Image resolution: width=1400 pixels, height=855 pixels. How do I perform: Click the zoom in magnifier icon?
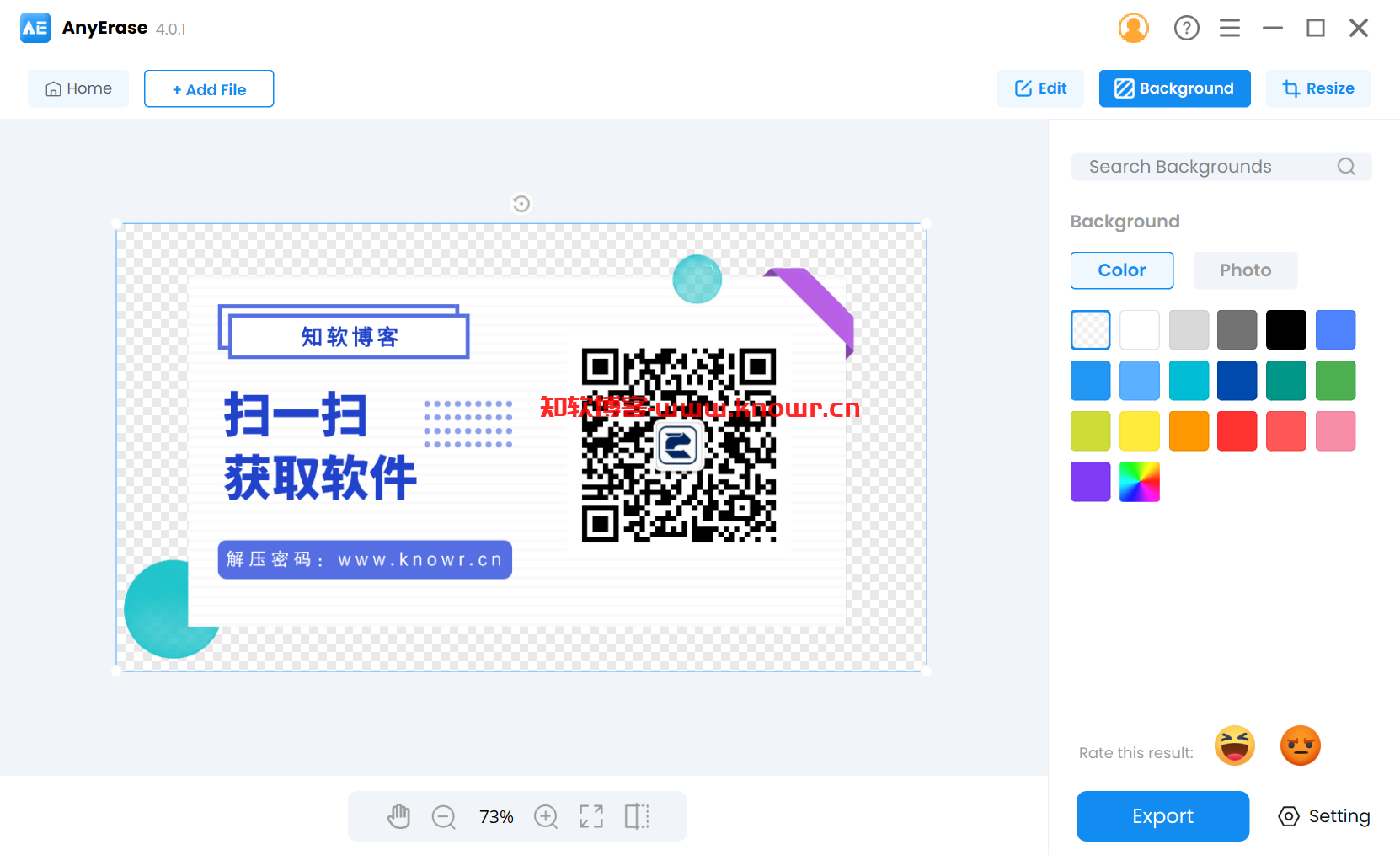[x=547, y=817]
